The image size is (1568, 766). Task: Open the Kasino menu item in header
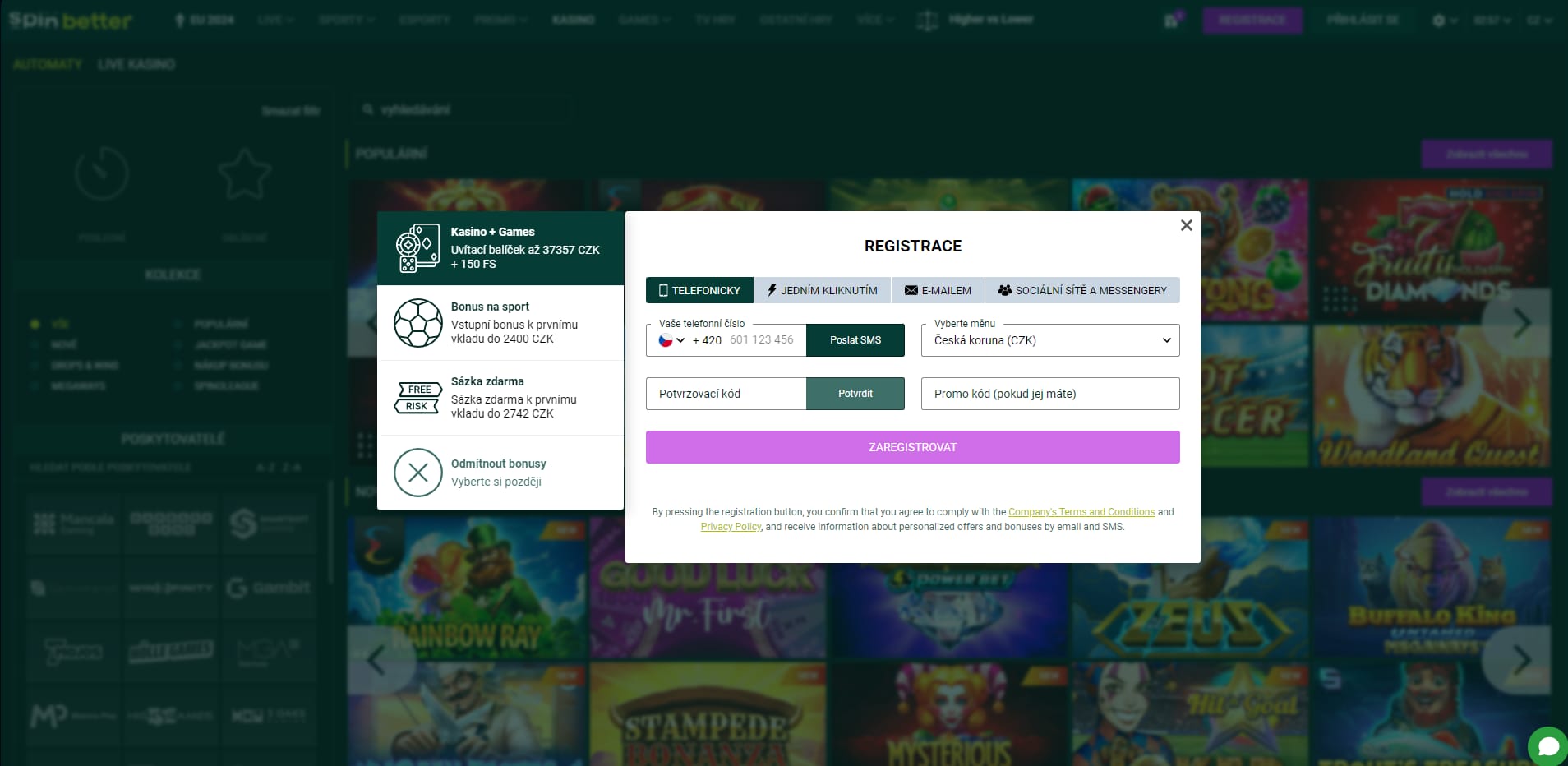pos(573,20)
